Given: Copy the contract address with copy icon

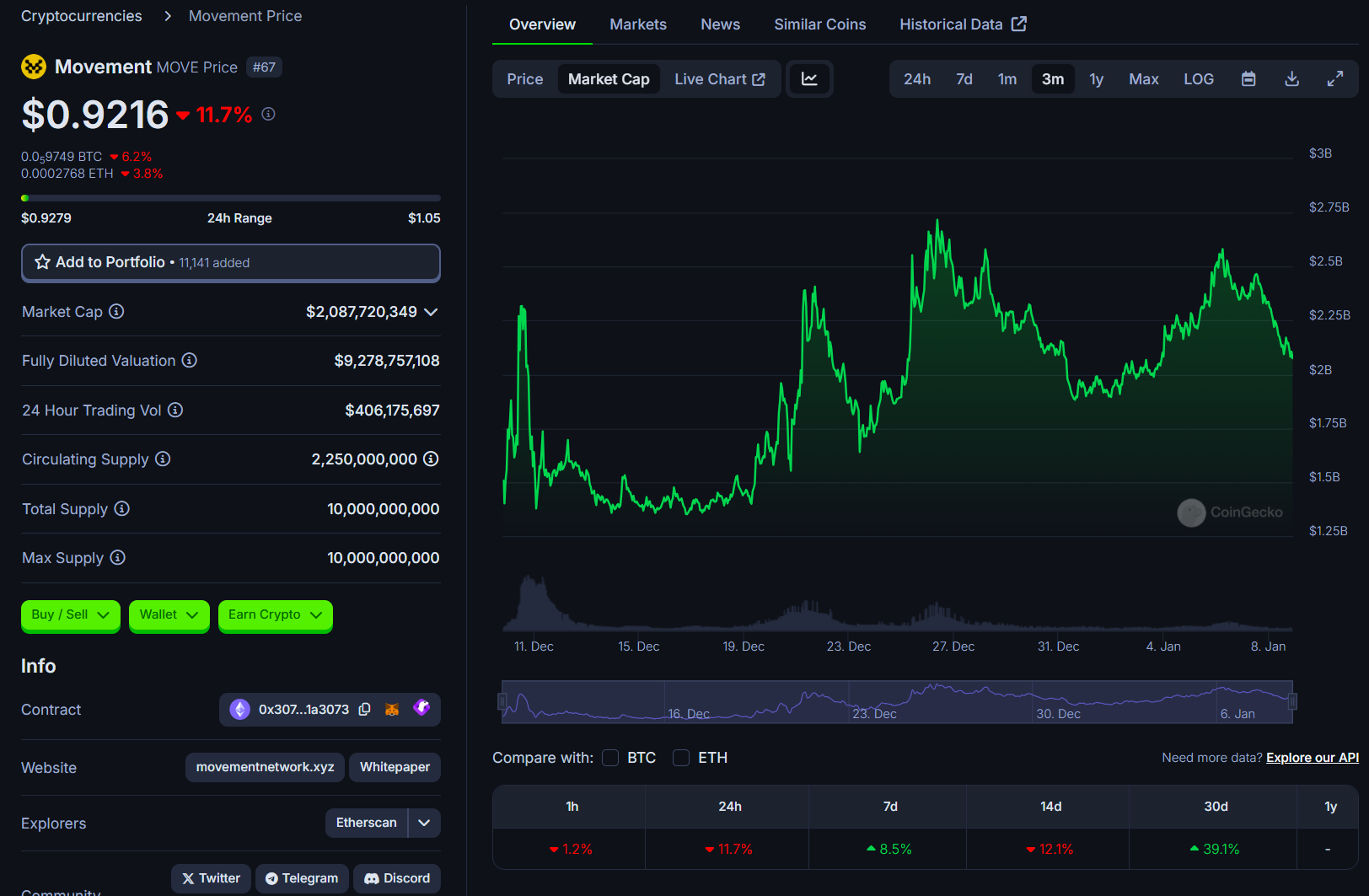Looking at the screenshot, I should (x=364, y=710).
